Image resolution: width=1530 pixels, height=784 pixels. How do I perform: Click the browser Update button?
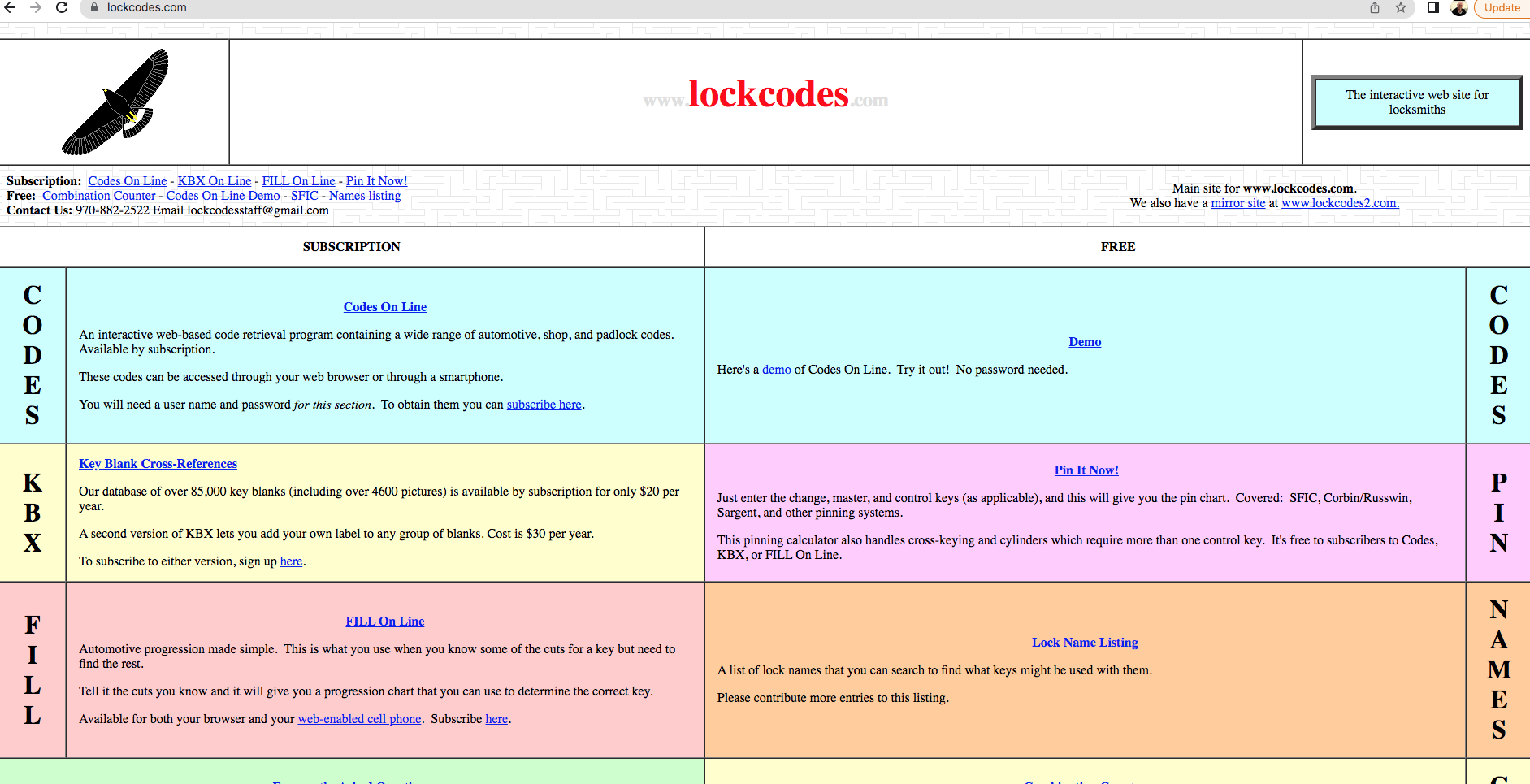(x=1502, y=7)
